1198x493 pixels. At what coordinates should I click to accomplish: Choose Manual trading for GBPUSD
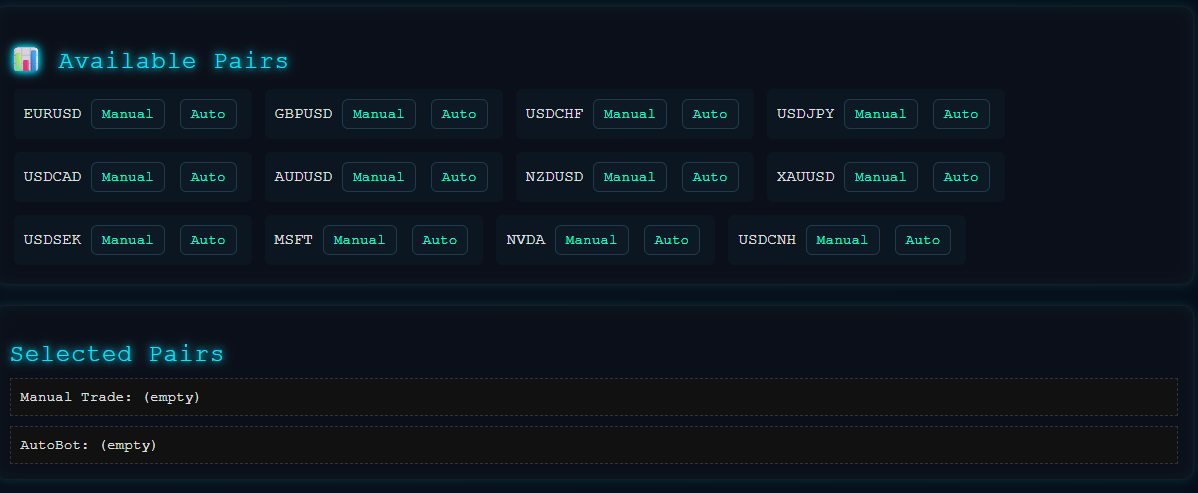[379, 114]
